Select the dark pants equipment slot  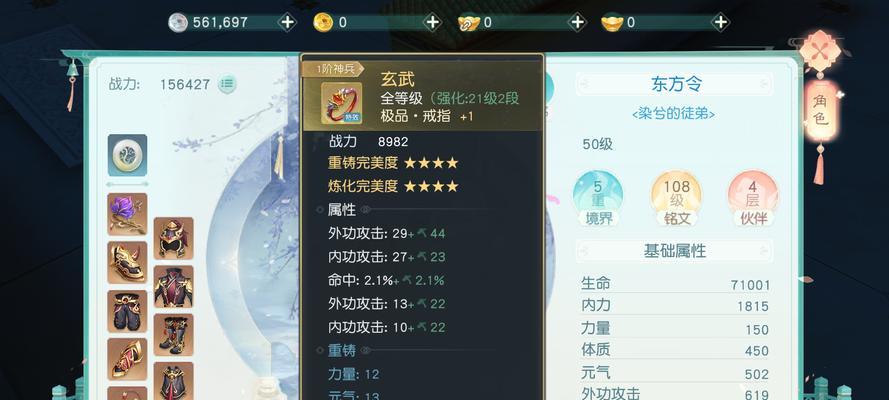point(127,311)
